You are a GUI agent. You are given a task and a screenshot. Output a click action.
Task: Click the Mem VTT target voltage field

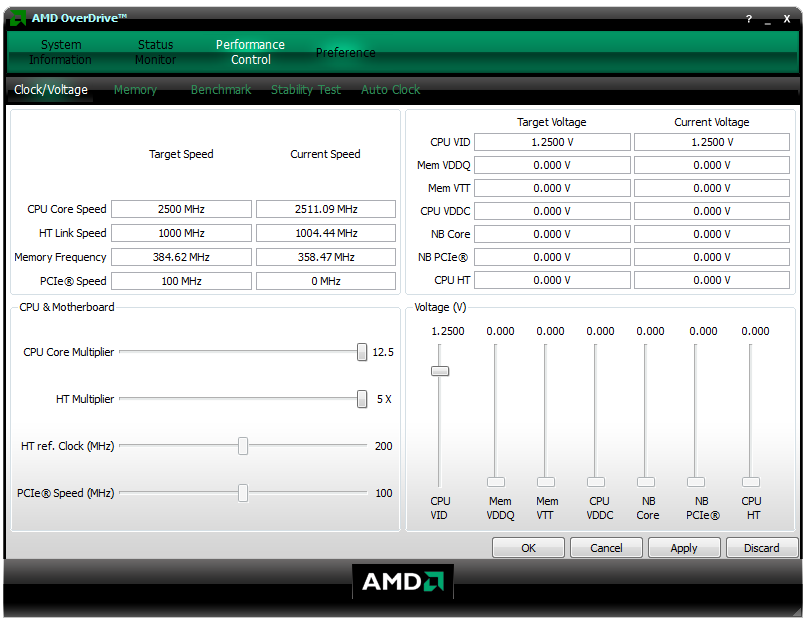[552, 188]
